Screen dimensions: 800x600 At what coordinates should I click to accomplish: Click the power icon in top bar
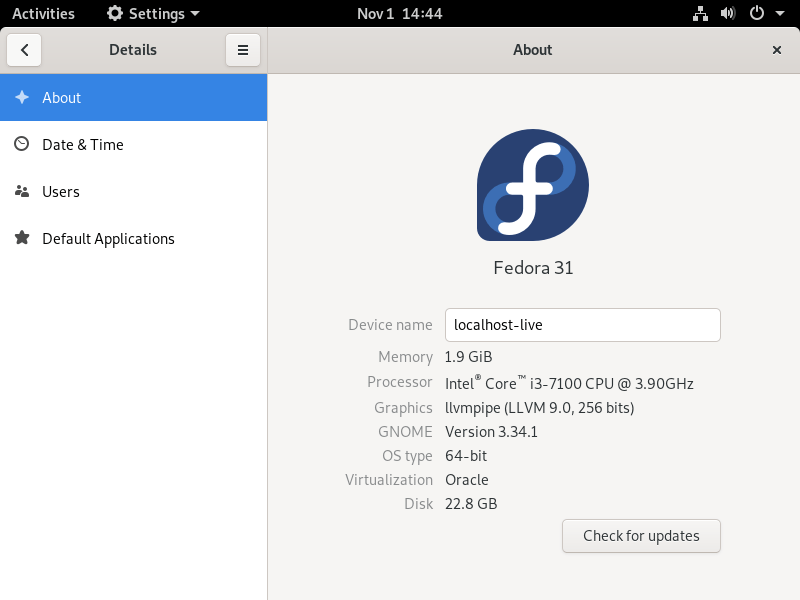(x=757, y=13)
